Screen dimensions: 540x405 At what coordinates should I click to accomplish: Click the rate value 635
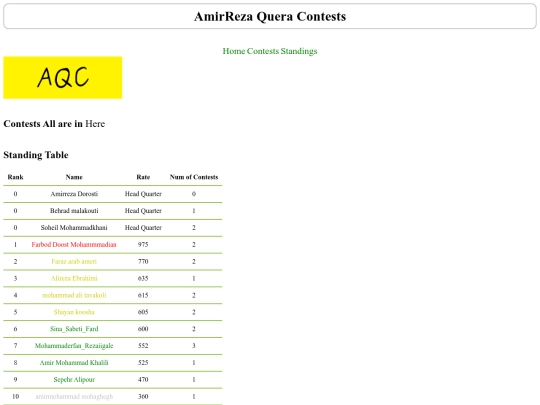[x=143, y=278]
